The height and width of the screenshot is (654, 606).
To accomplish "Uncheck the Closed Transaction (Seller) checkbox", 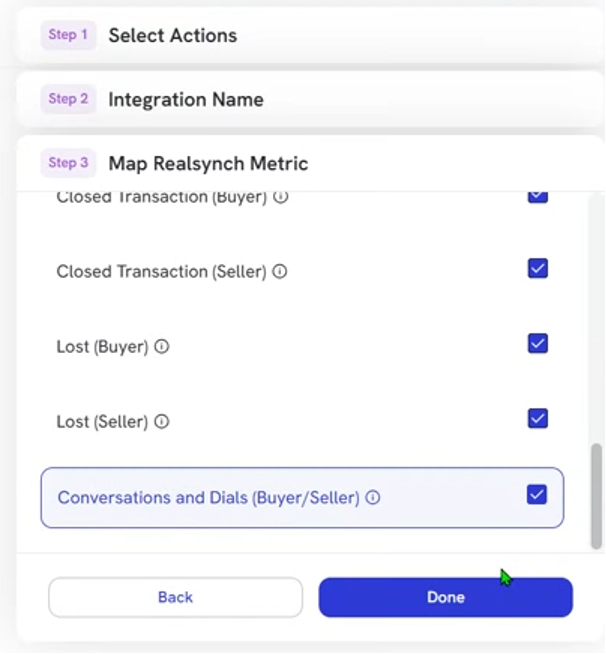I will coord(538,268).
